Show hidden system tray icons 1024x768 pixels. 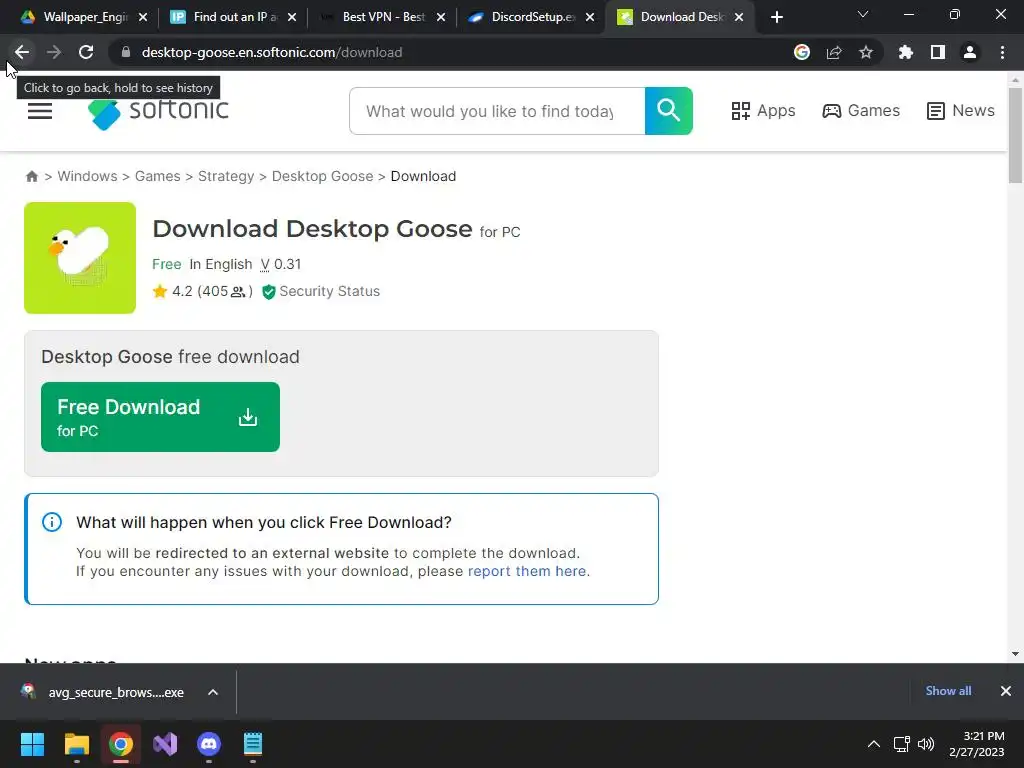pos(874,744)
